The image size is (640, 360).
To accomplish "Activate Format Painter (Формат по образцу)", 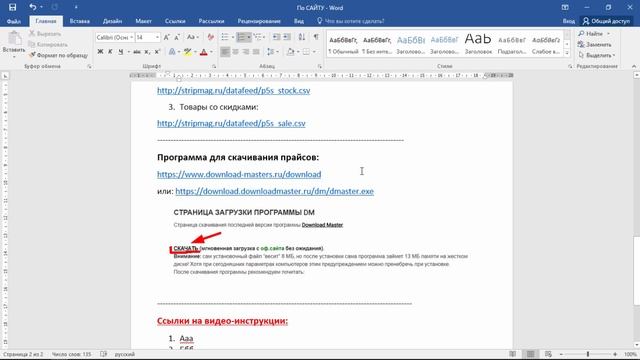I will (58, 55).
